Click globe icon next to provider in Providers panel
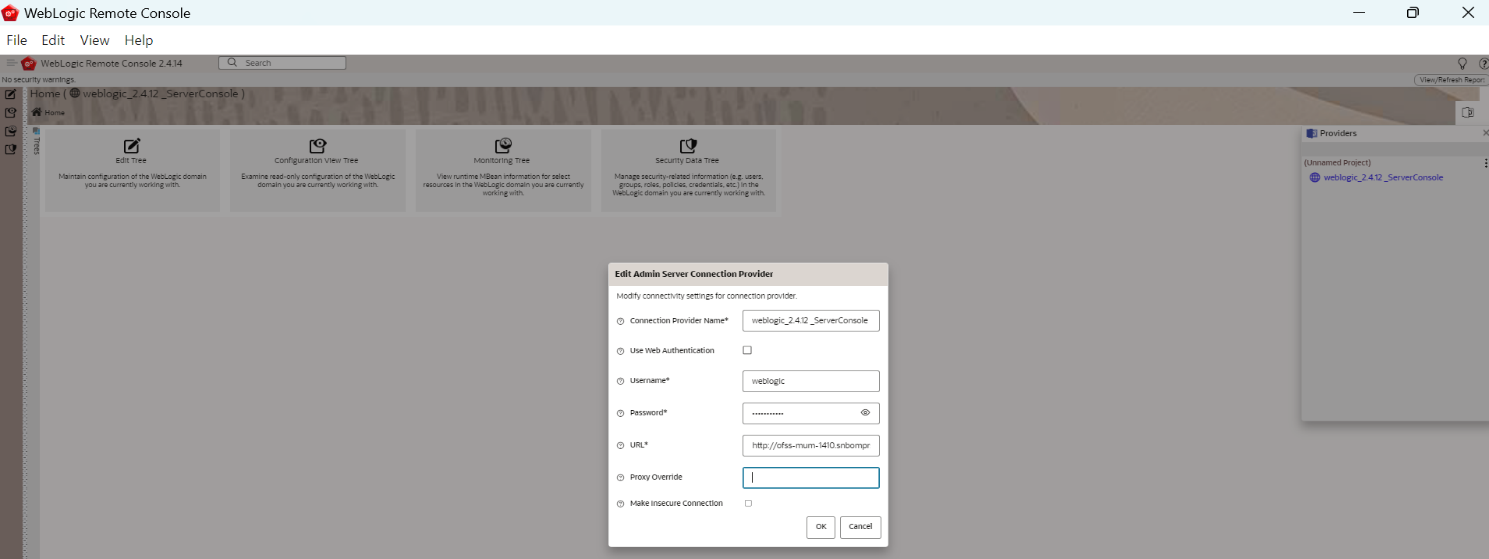The width and height of the screenshot is (1489, 559). tap(1315, 178)
